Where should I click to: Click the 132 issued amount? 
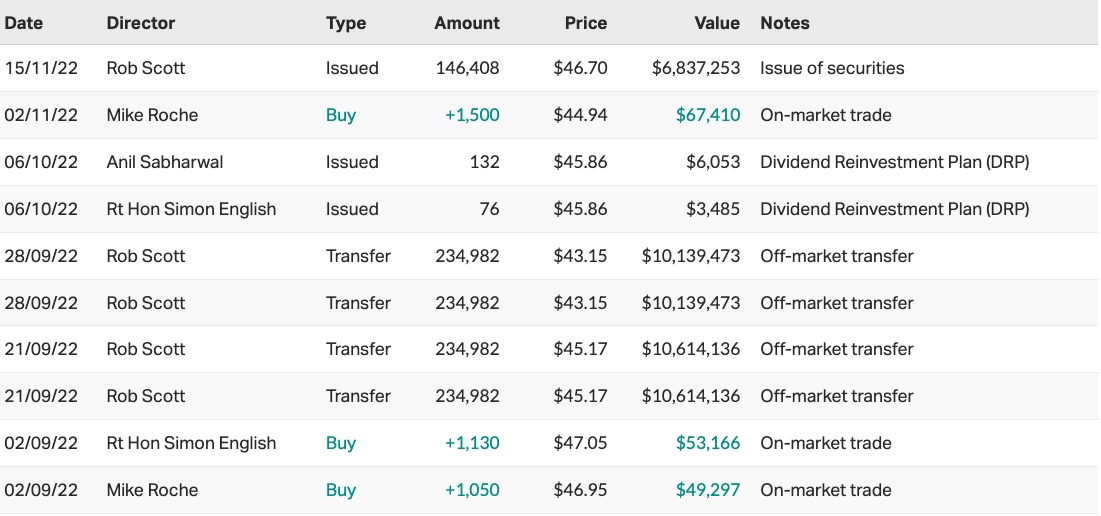(485, 162)
